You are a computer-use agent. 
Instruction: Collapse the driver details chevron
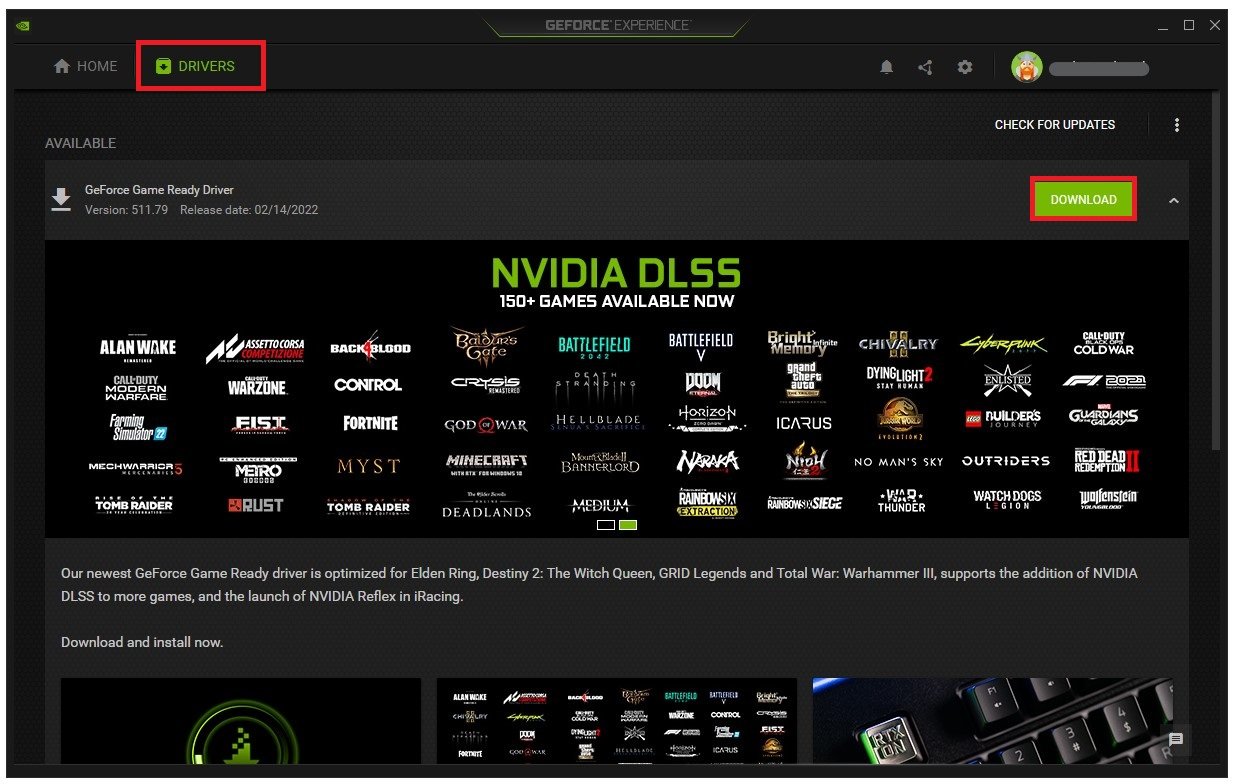coord(1174,201)
